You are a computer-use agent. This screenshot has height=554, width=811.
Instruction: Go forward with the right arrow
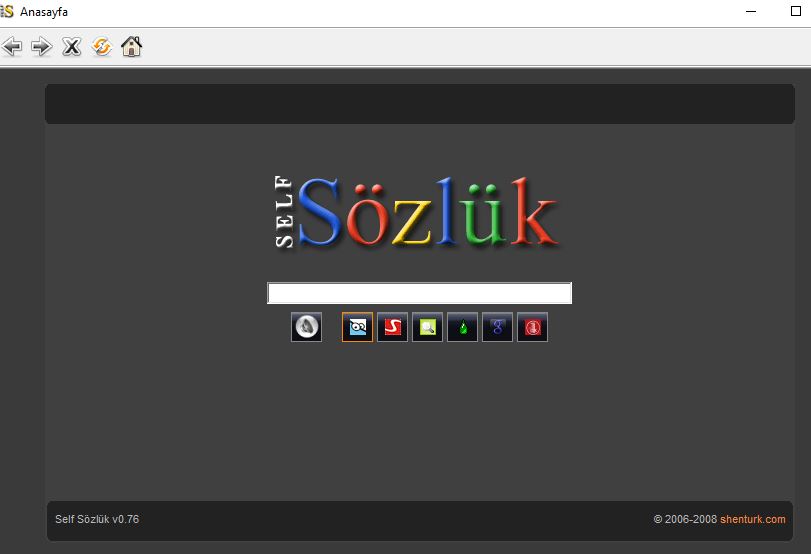41,47
